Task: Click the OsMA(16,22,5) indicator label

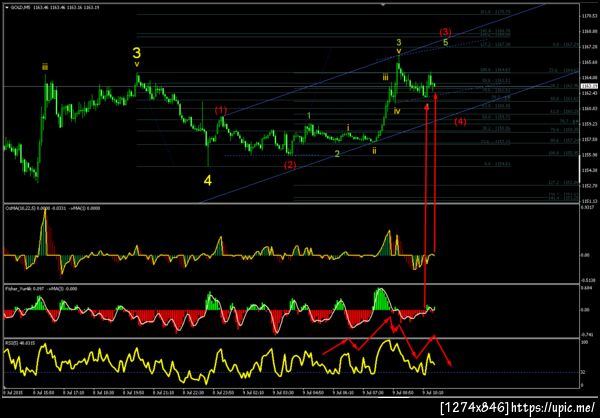Action: pos(52,207)
